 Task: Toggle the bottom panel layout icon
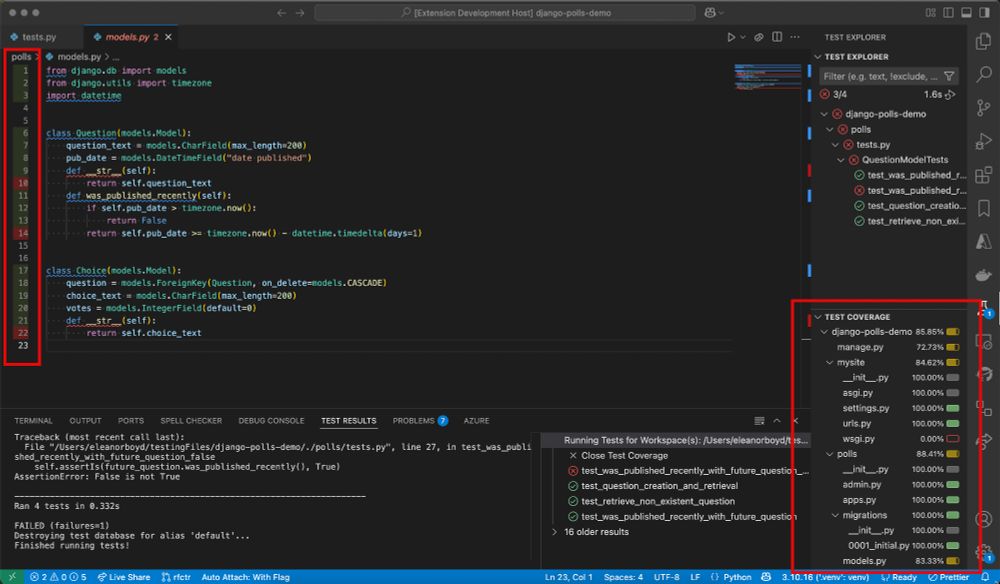pyautogui.click(x=967, y=13)
